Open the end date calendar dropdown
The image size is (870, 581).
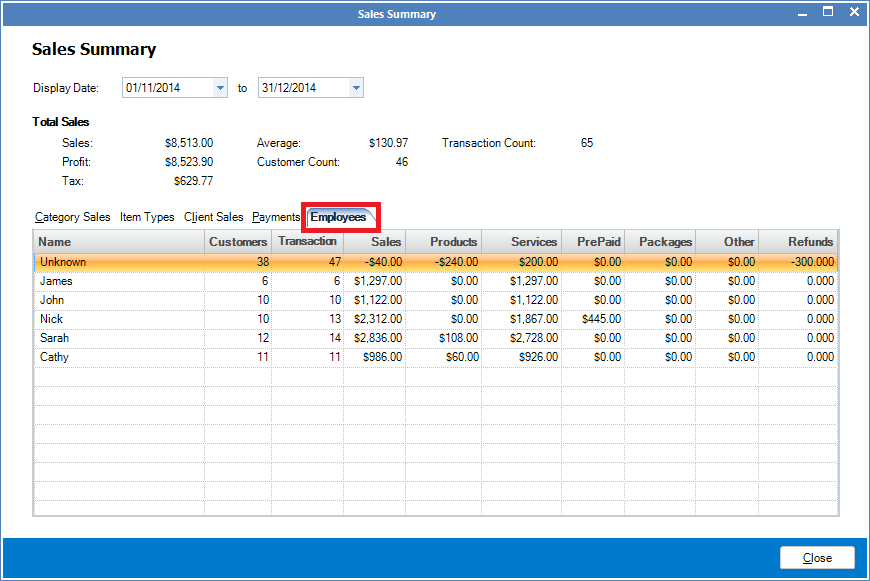pyautogui.click(x=356, y=87)
